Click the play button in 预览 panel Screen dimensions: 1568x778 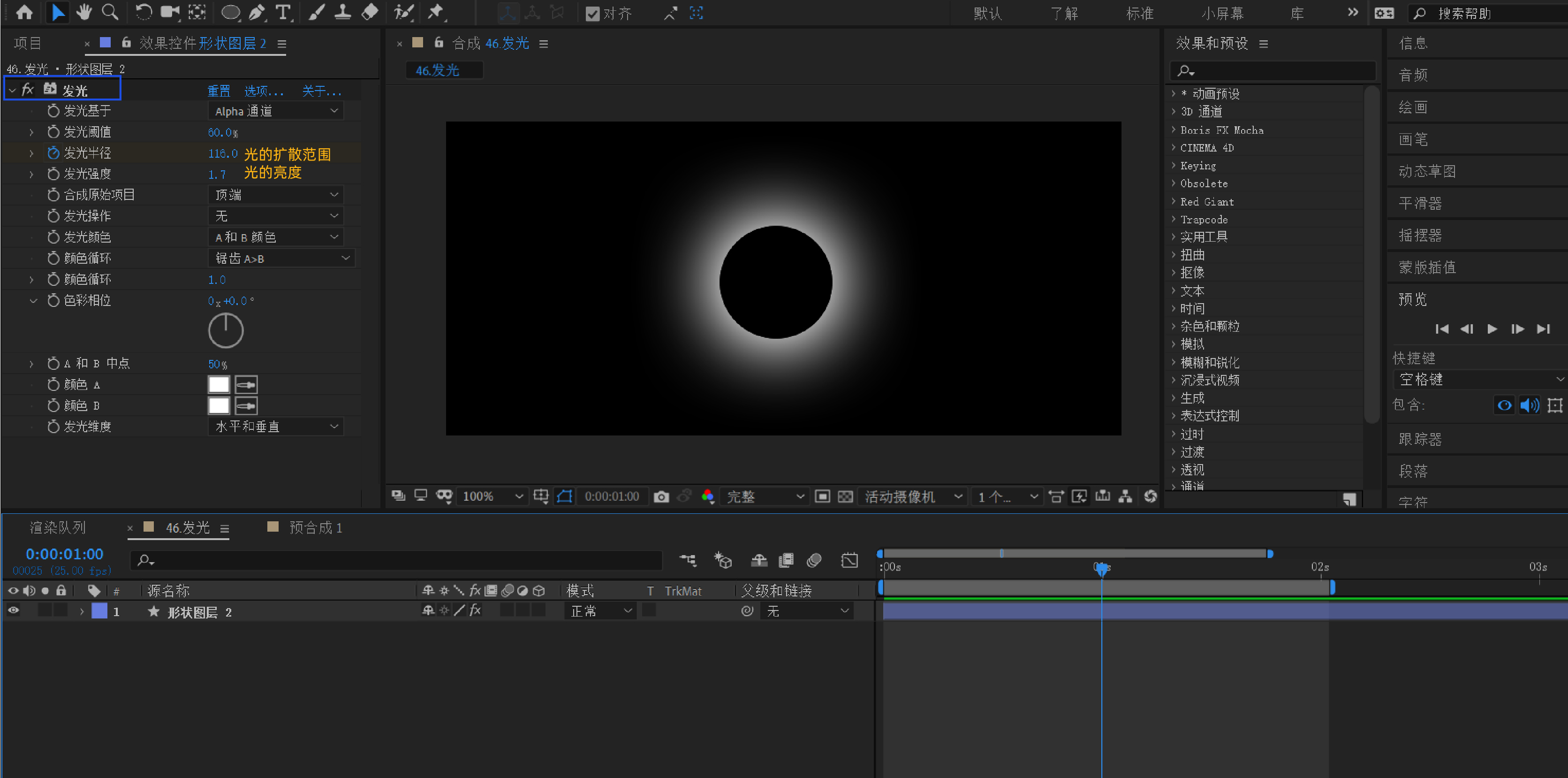tap(1492, 329)
